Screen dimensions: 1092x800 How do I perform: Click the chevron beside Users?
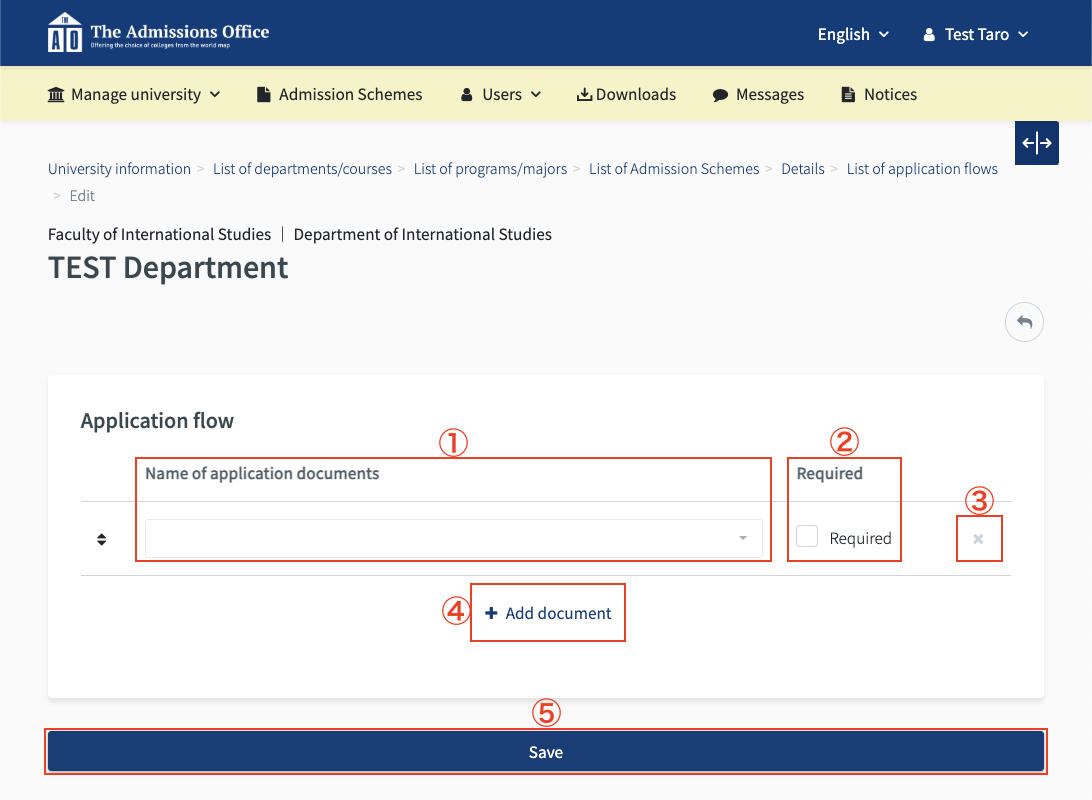pos(536,94)
